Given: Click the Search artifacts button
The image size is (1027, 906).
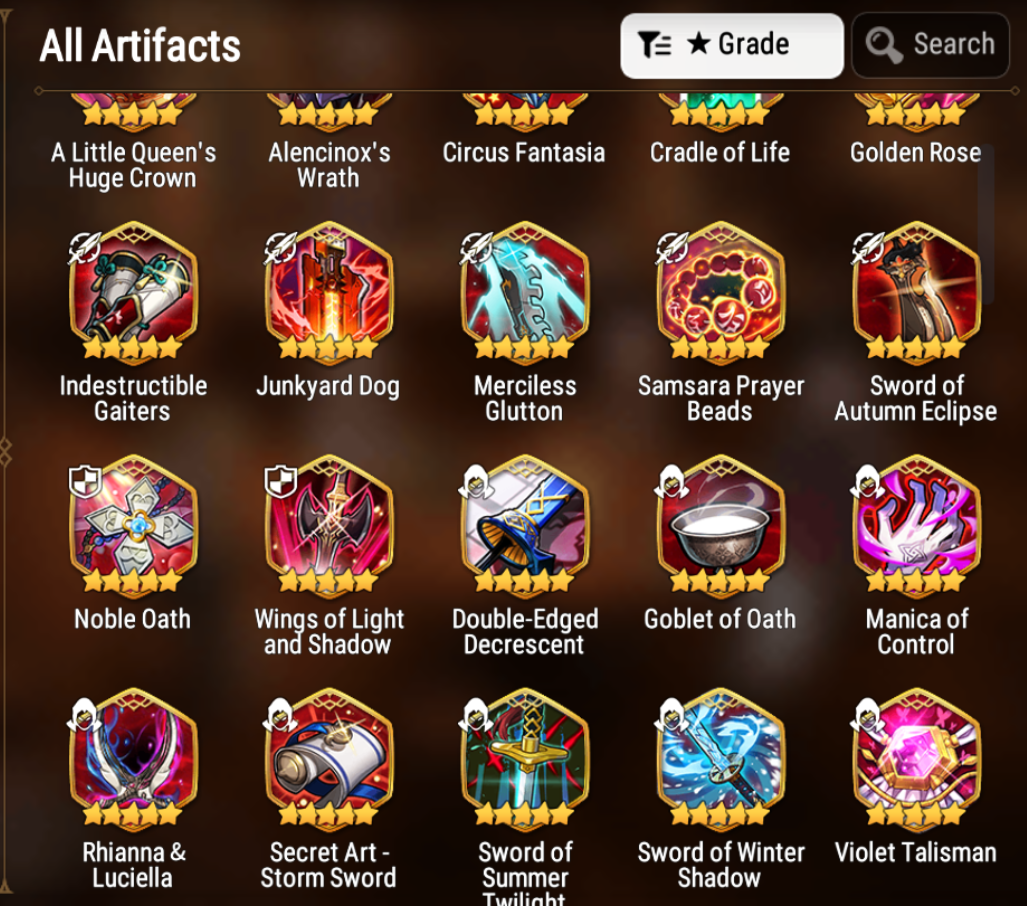Looking at the screenshot, I should coord(930,46).
